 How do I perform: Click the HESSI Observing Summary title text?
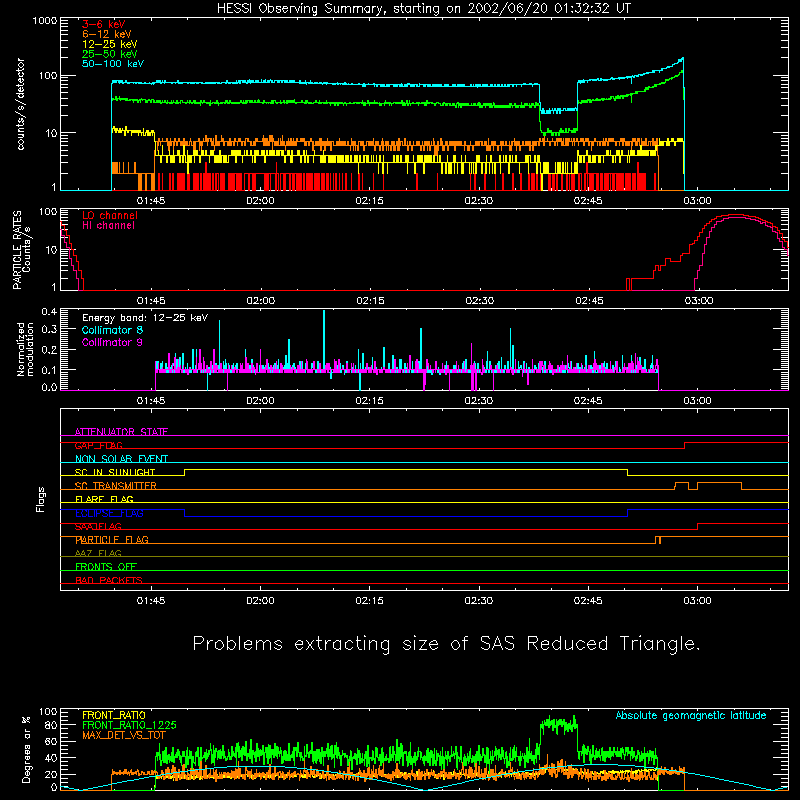tap(424, 9)
